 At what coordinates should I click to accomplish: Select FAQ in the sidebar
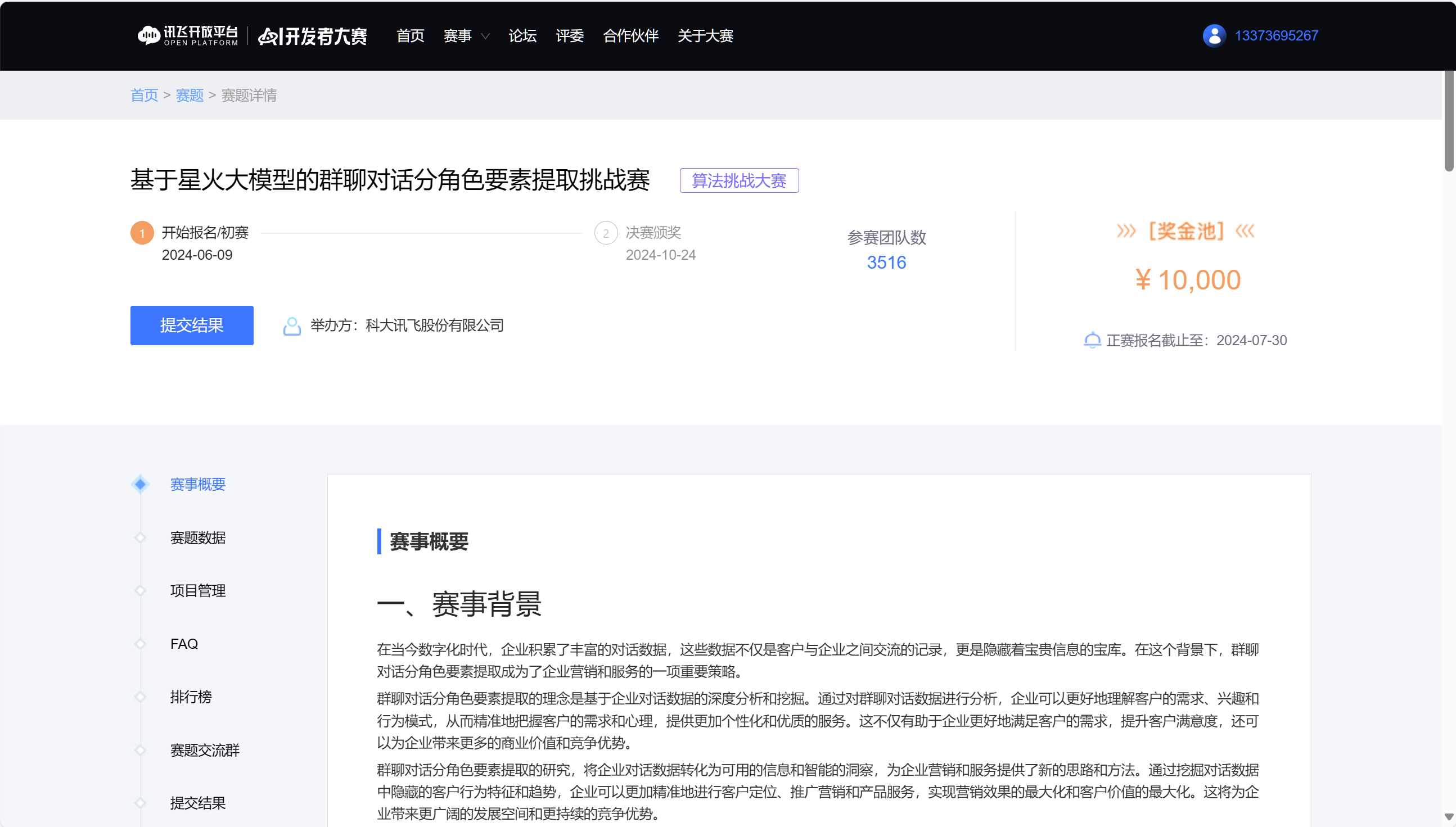tap(184, 644)
